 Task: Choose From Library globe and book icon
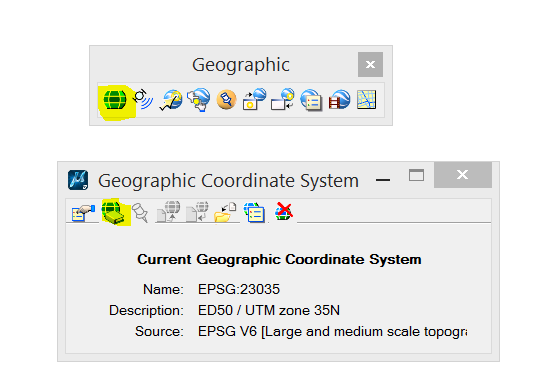(113, 212)
